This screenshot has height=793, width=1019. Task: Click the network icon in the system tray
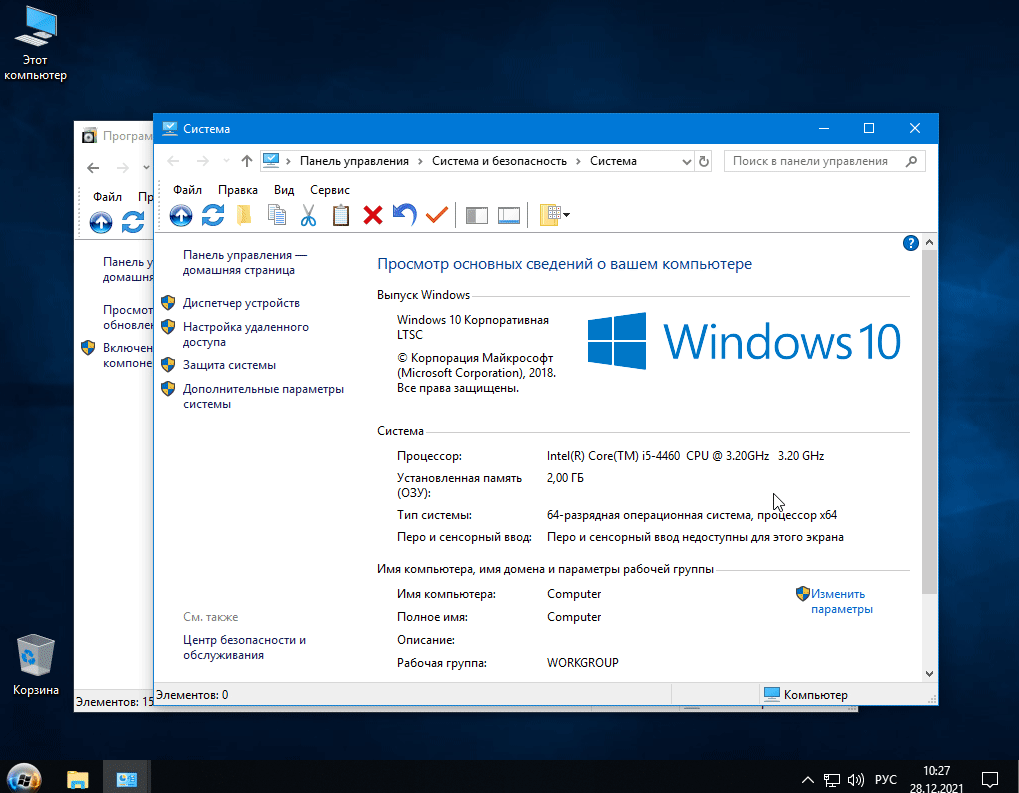(832, 780)
